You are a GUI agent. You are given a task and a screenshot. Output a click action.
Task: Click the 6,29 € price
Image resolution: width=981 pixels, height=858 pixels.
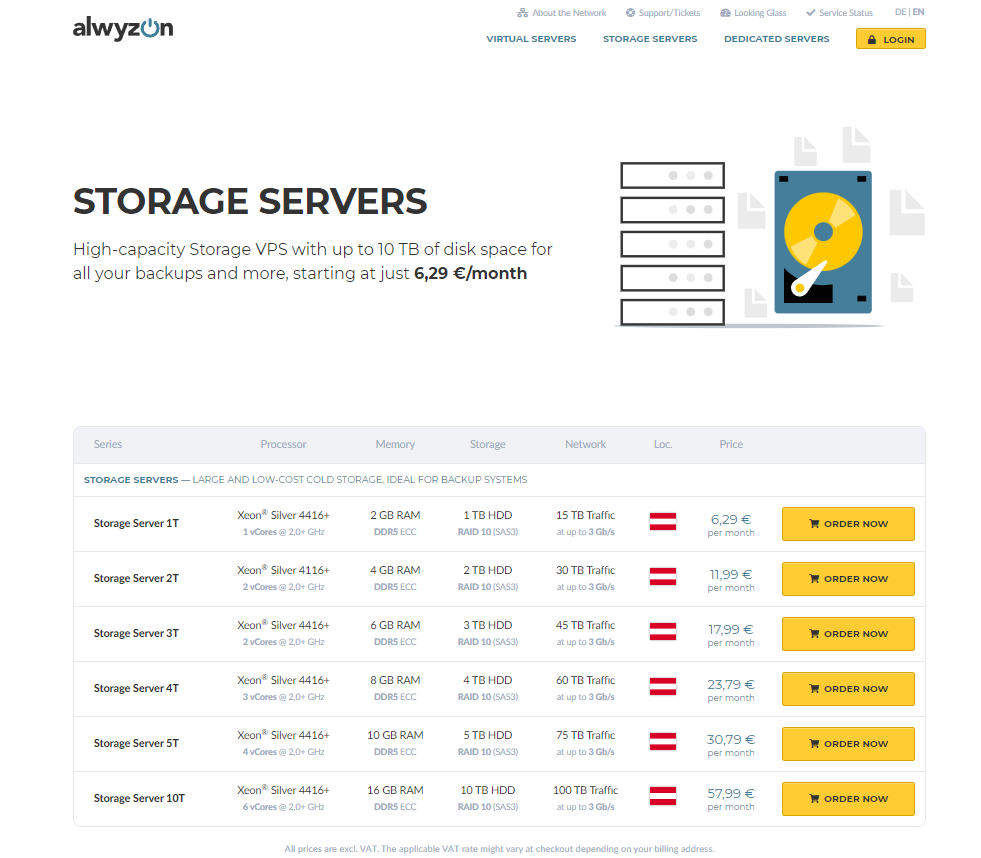click(x=731, y=519)
